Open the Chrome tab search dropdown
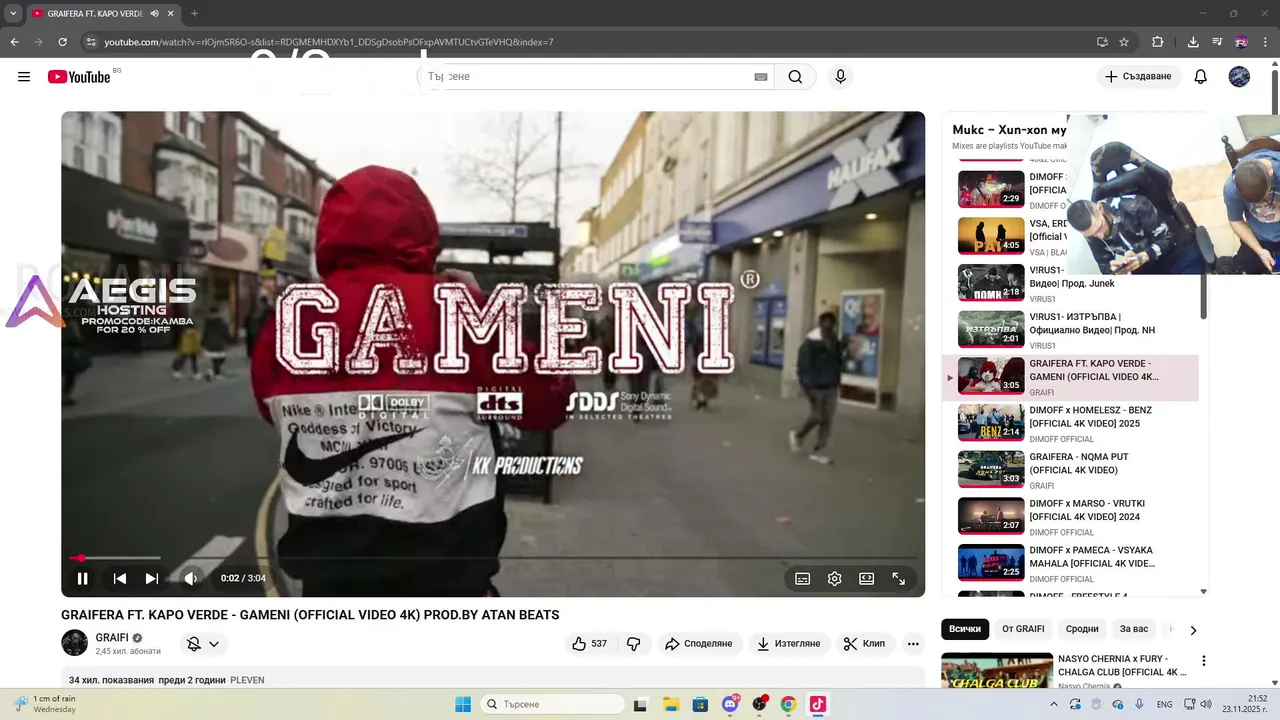Screen dimensions: 1280x720 click(13, 13)
